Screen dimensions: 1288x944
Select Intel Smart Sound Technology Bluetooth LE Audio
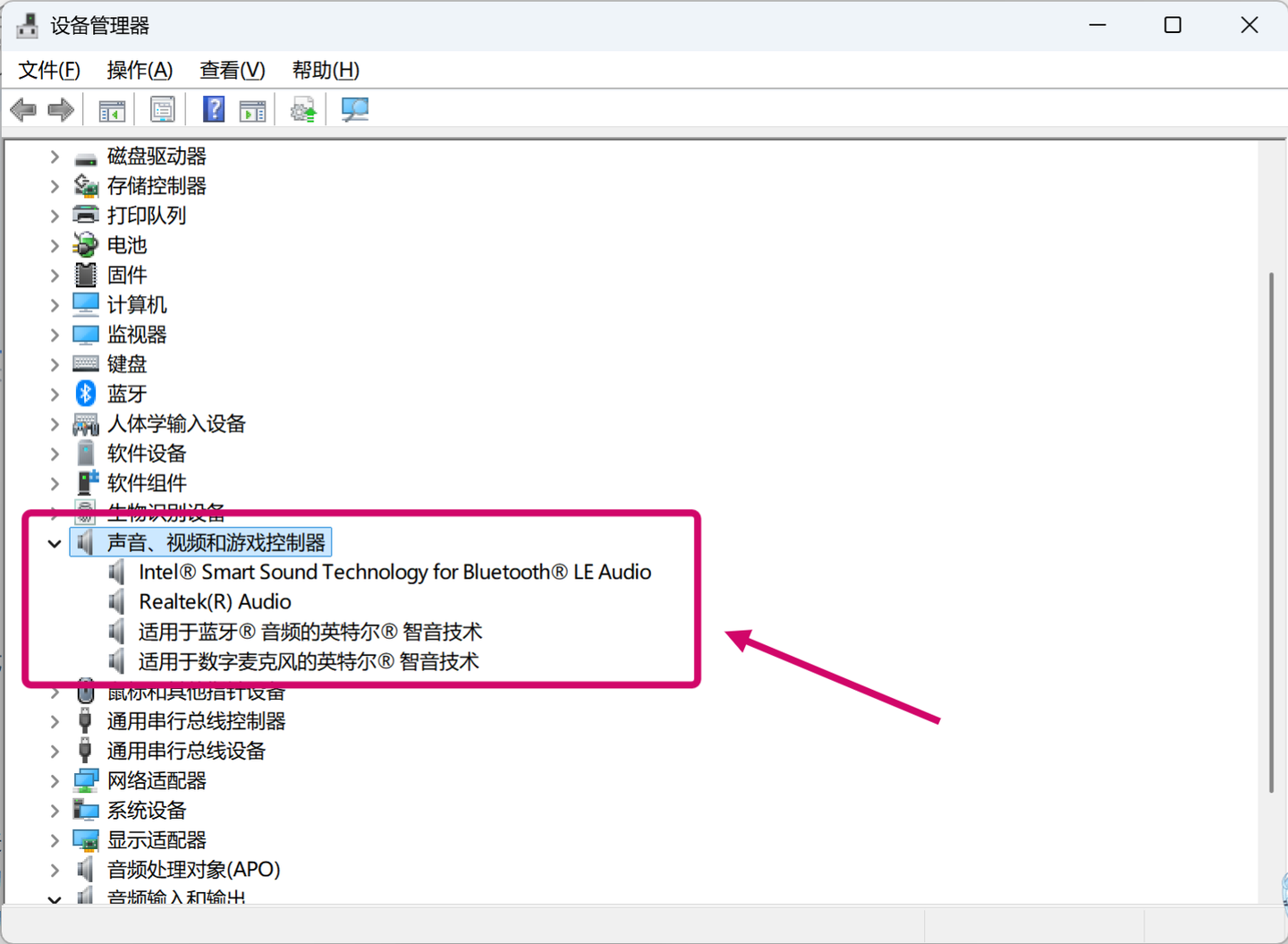pyautogui.click(x=394, y=573)
